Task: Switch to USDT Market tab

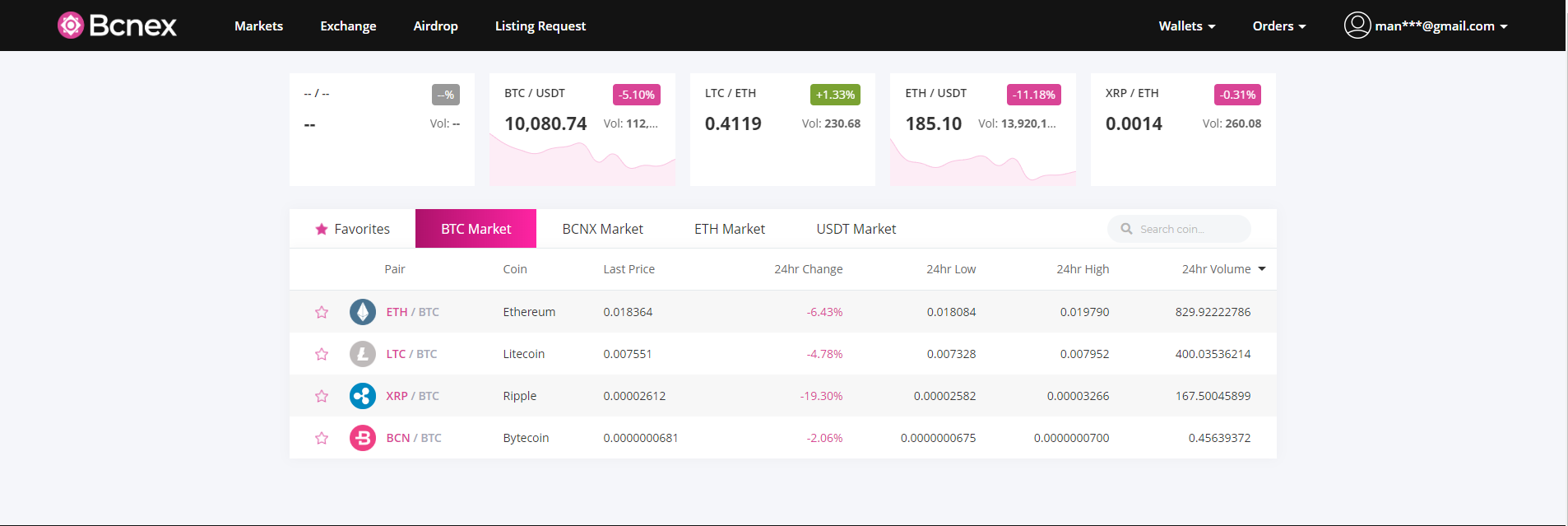Action: [856, 229]
